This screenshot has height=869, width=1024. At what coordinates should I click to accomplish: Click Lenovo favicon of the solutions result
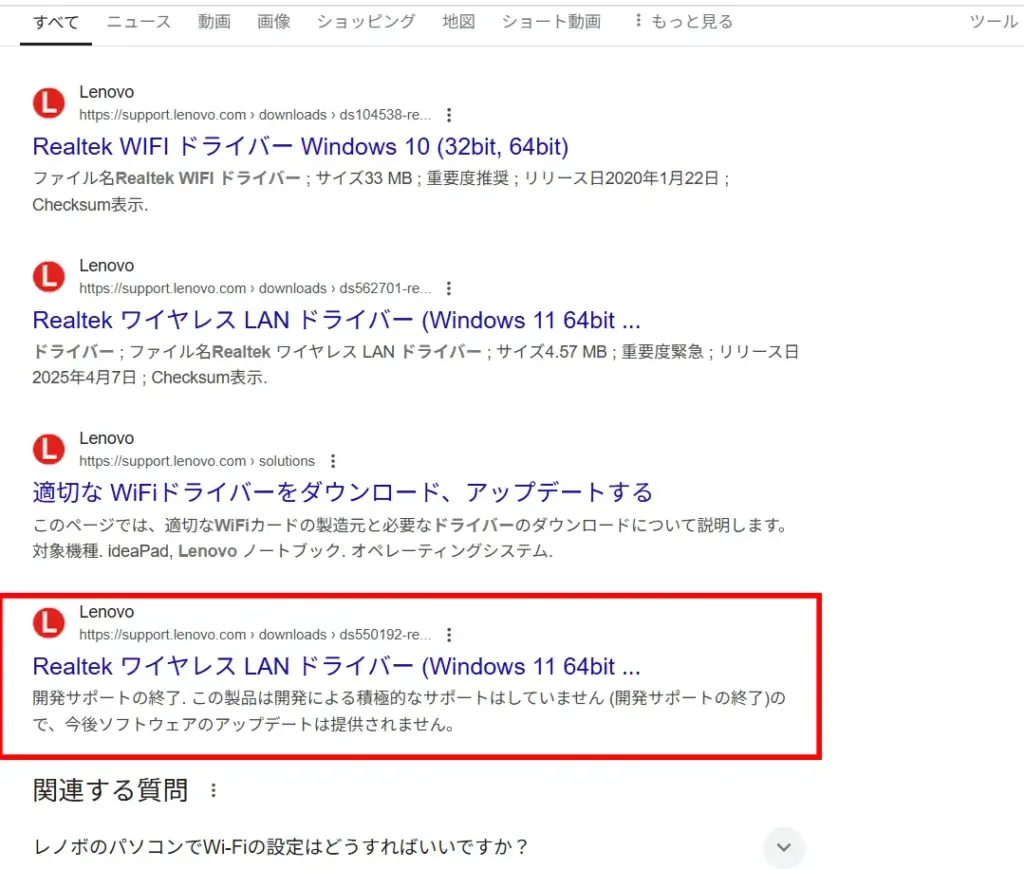(x=49, y=449)
